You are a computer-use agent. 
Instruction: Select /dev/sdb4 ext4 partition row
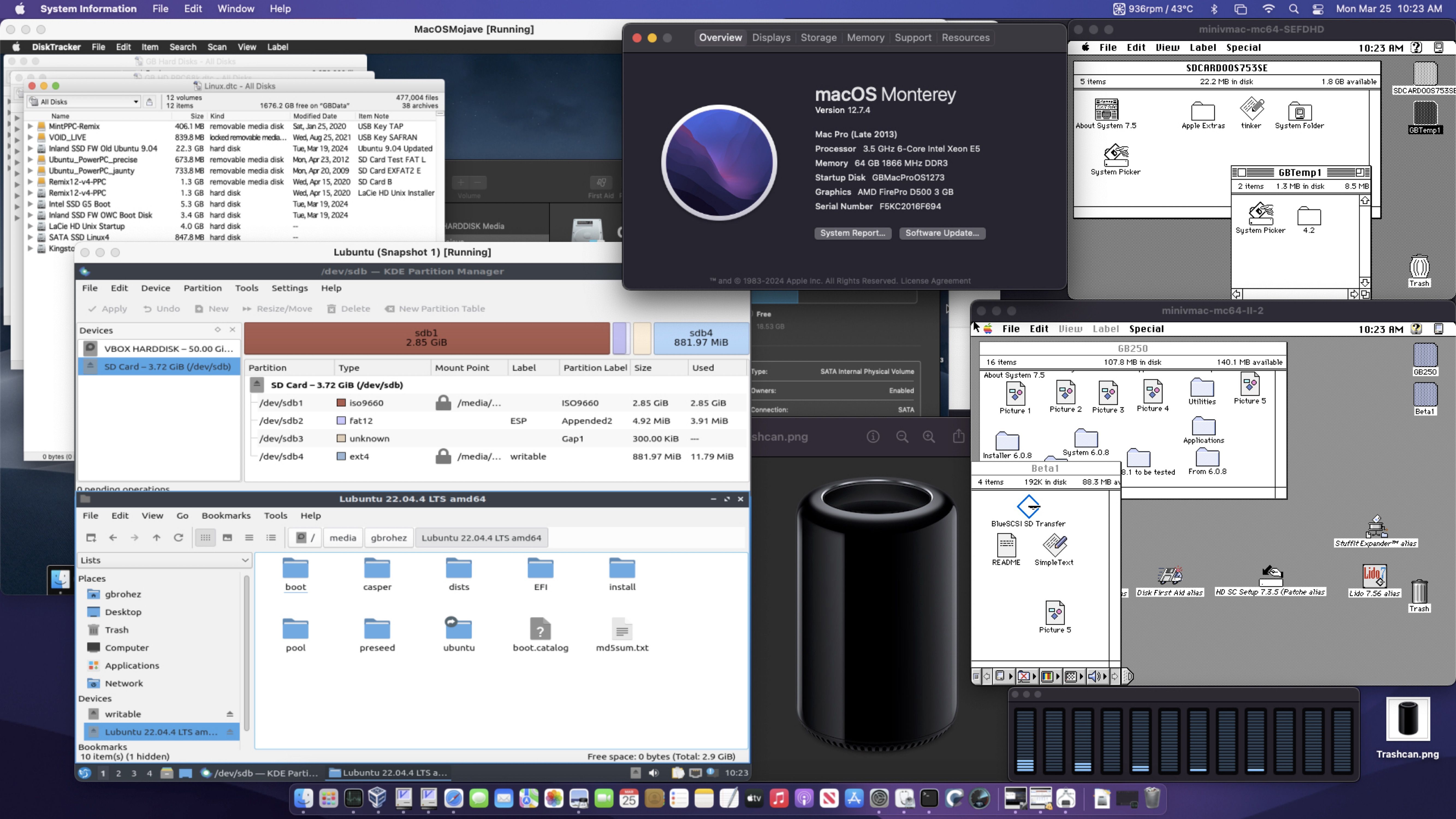tap(497, 456)
